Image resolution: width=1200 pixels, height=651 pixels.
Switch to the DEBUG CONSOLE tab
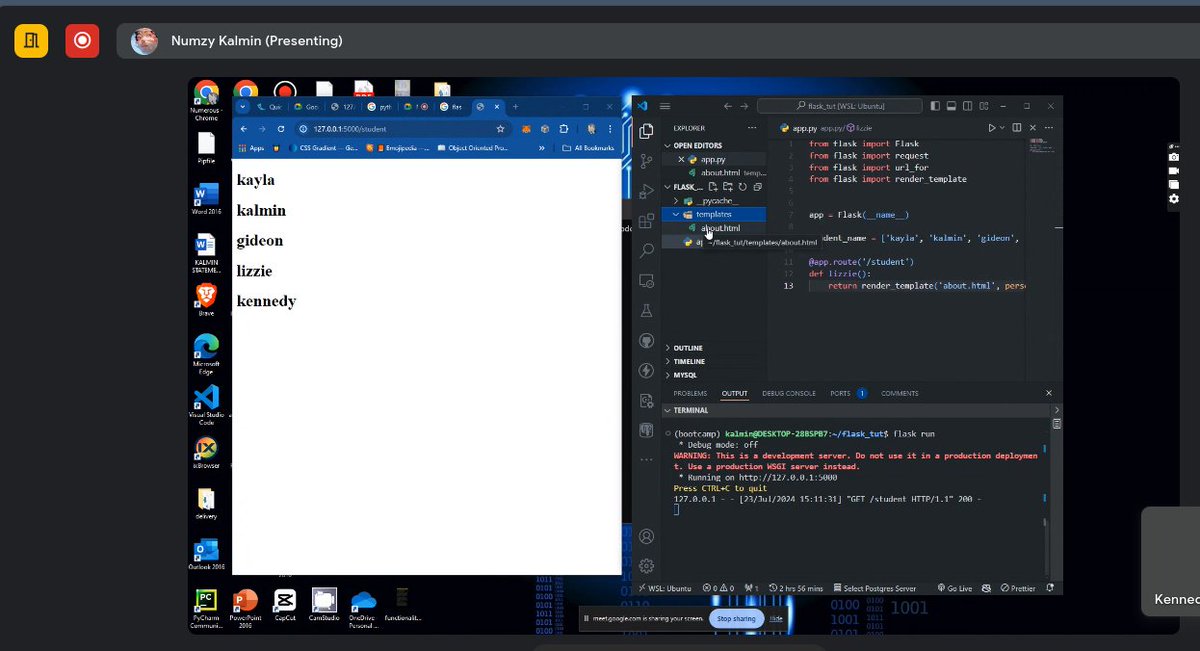[789, 393]
